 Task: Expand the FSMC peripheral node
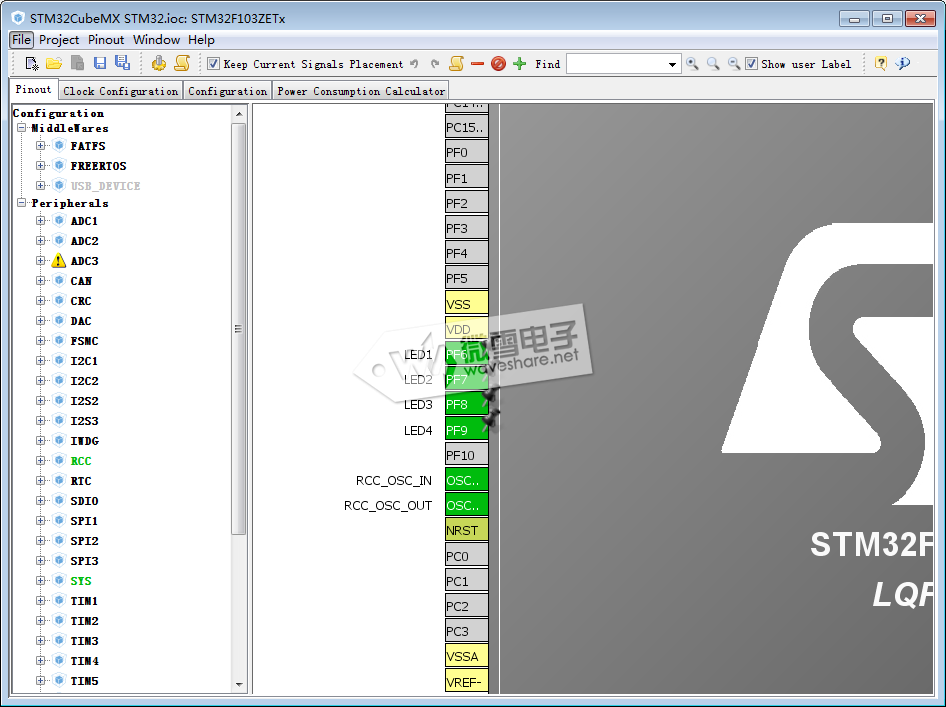40,340
